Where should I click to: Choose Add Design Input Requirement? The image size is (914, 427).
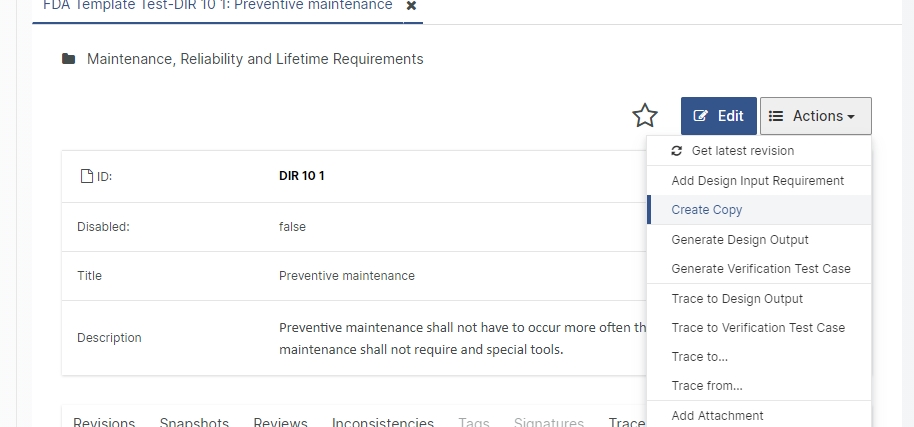click(x=757, y=181)
